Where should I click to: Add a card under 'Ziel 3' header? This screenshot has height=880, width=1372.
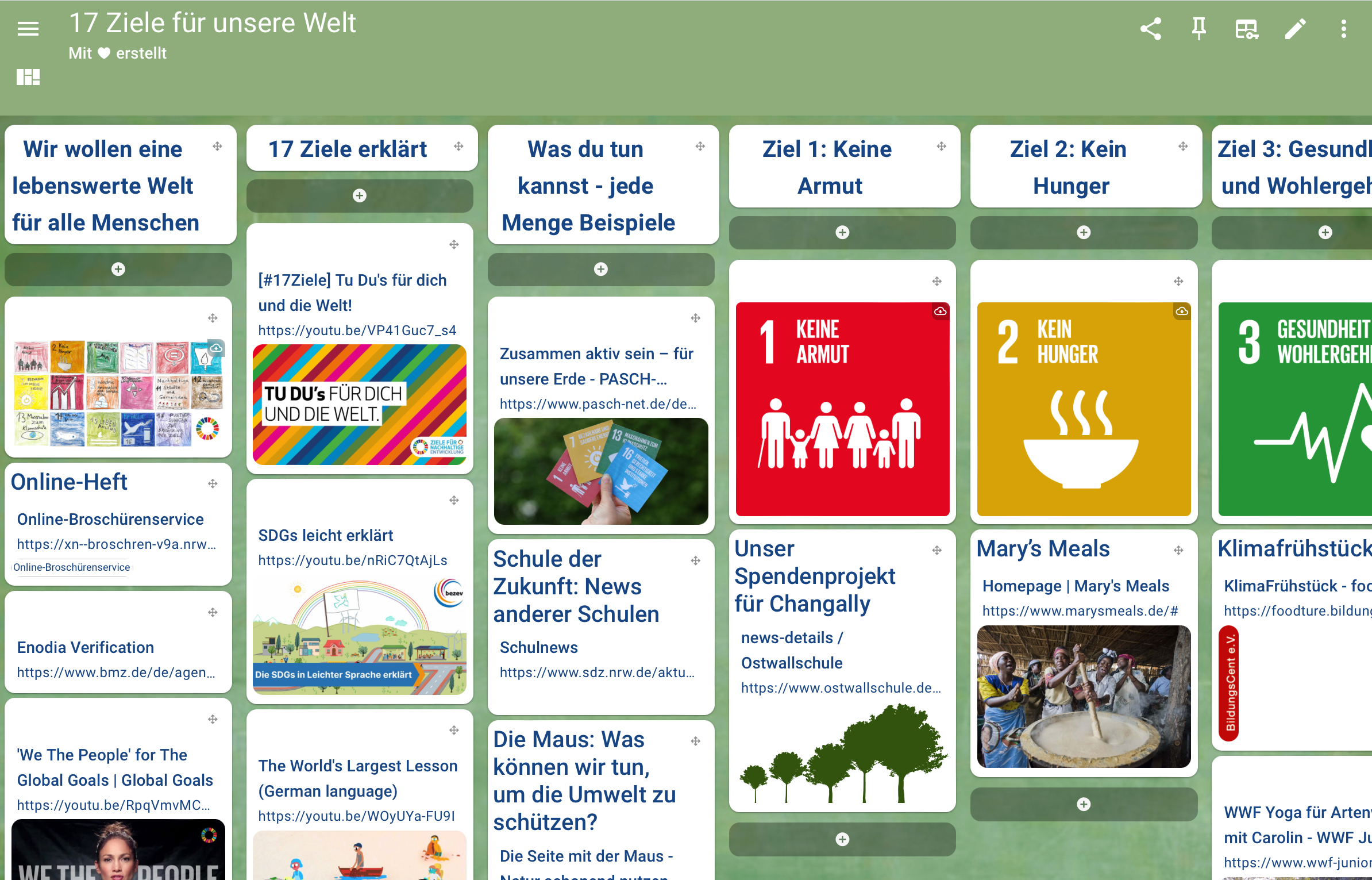1325,232
